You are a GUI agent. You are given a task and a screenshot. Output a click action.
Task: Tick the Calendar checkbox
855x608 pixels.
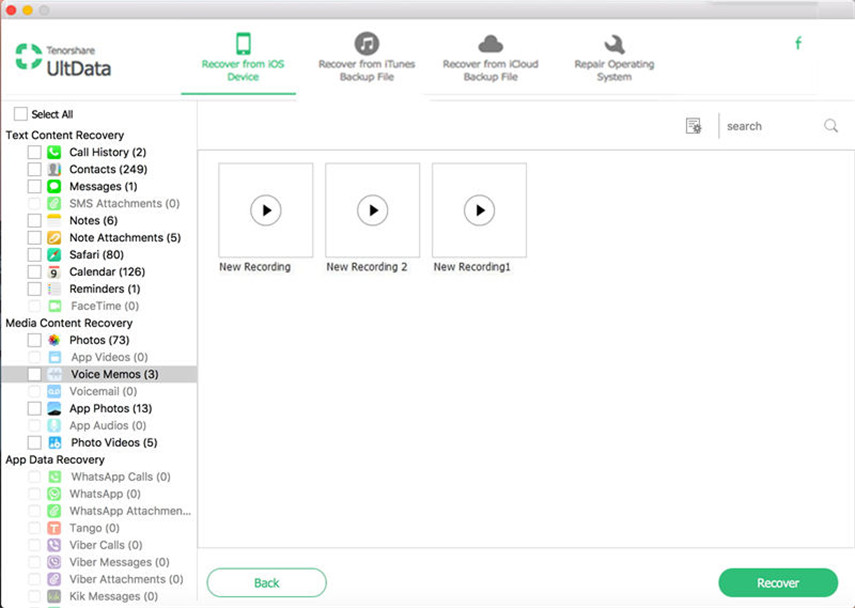(34, 272)
